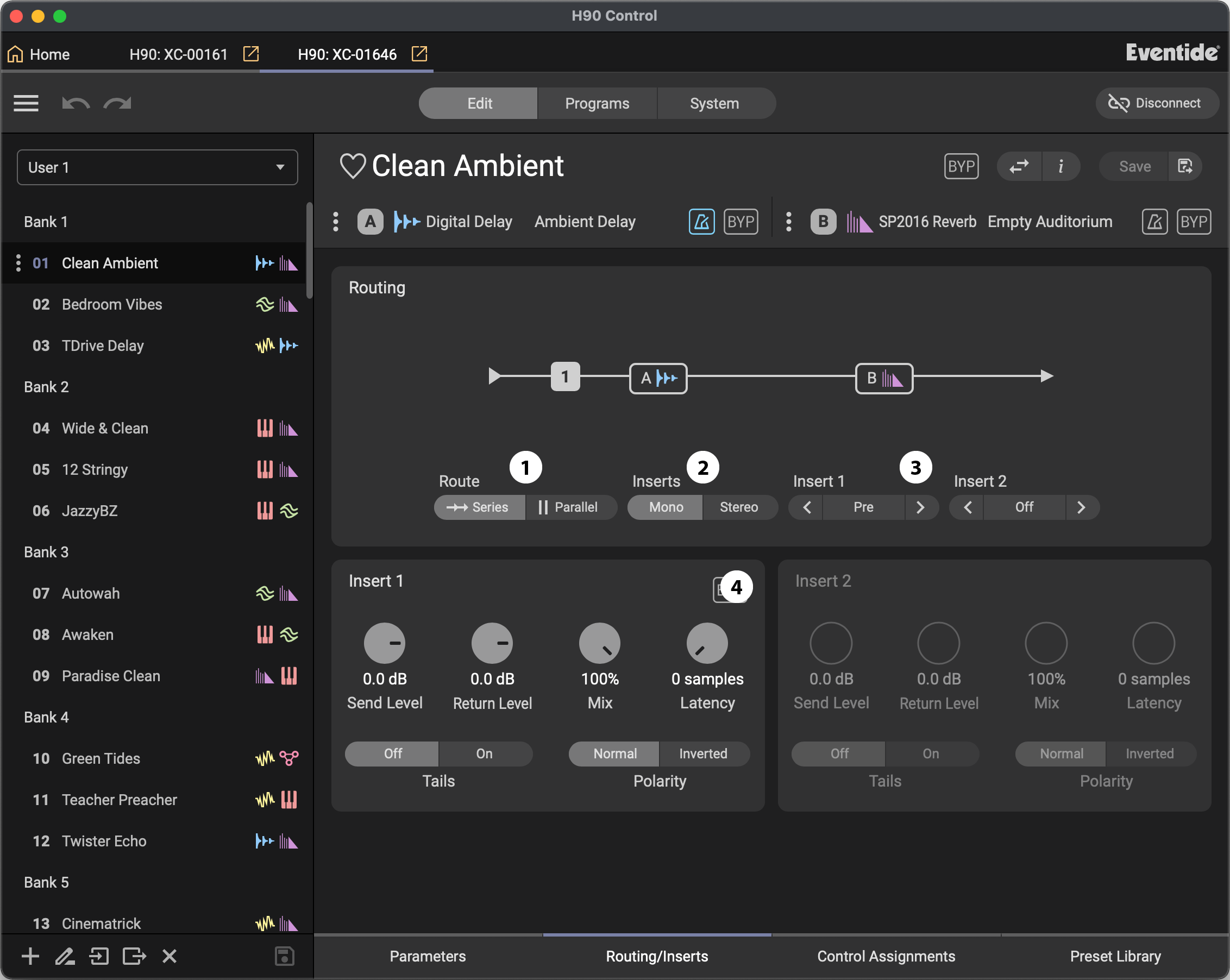Set Insert 1 Polarity to Normal
The height and width of the screenshot is (980, 1230).
pyautogui.click(x=614, y=753)
